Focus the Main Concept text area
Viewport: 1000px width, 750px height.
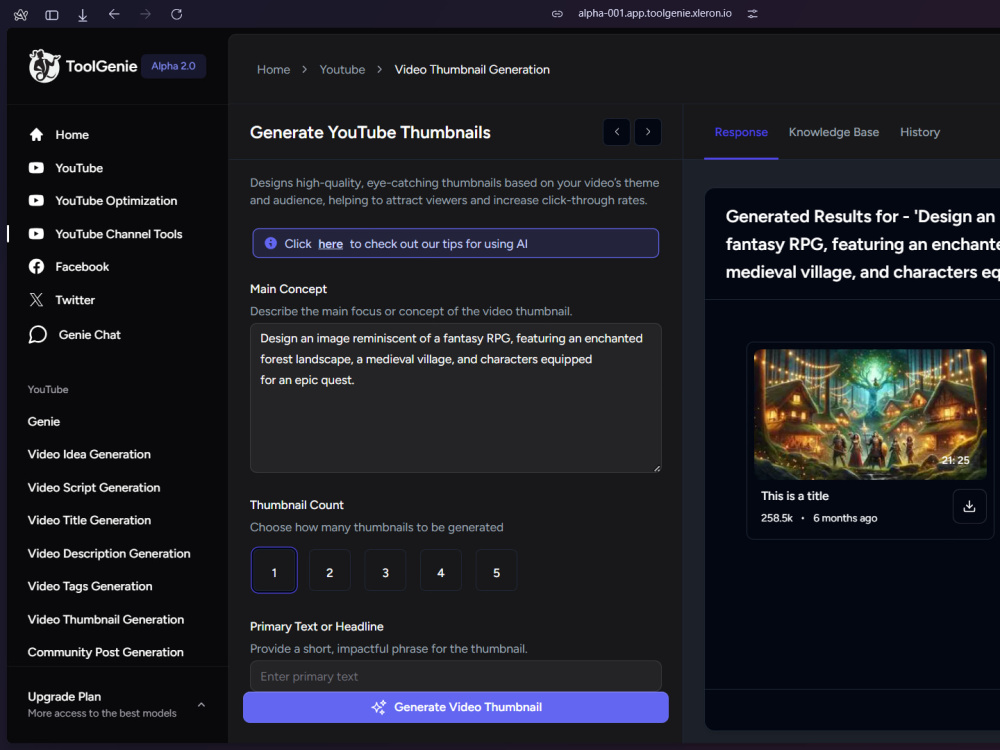pyautogui.click(x=455, y=398)
